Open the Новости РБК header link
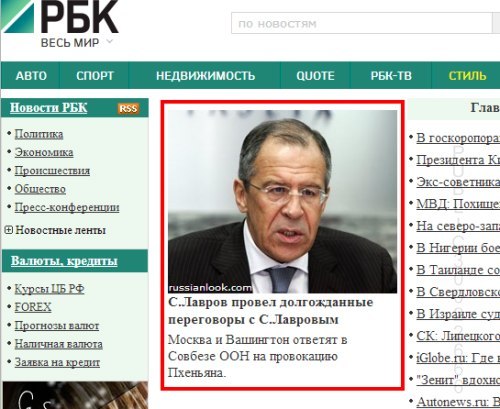Viewport: 500px width, 409px height. [x=48, y=108]
